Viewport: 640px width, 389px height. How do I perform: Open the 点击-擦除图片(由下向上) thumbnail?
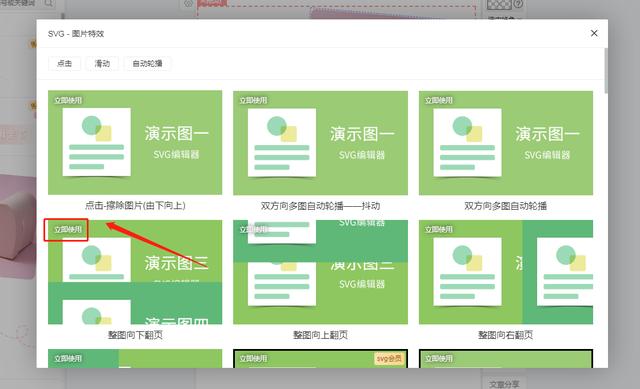tap(135, 142)
